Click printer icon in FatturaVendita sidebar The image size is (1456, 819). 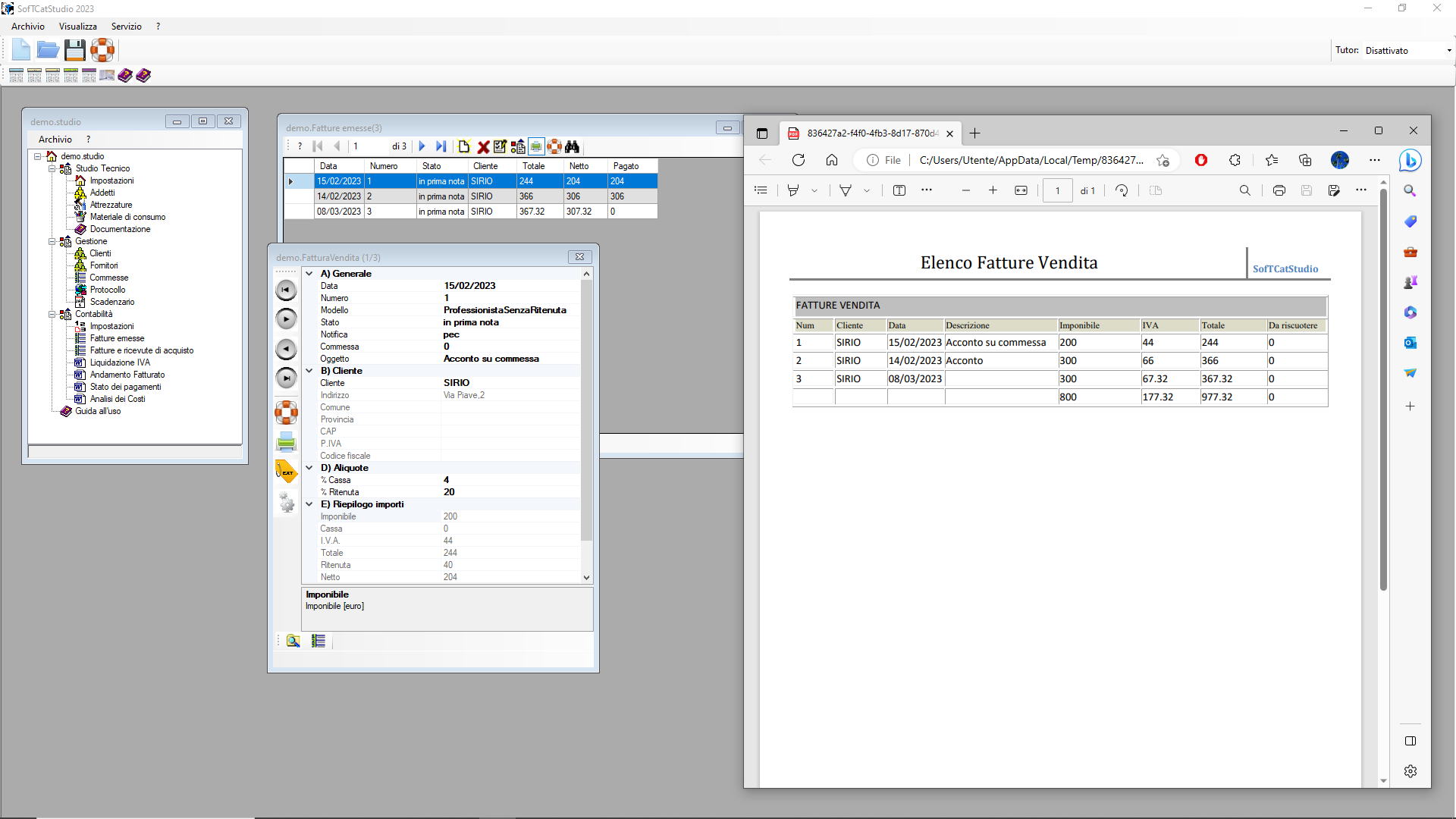click(x=287, y=441)
